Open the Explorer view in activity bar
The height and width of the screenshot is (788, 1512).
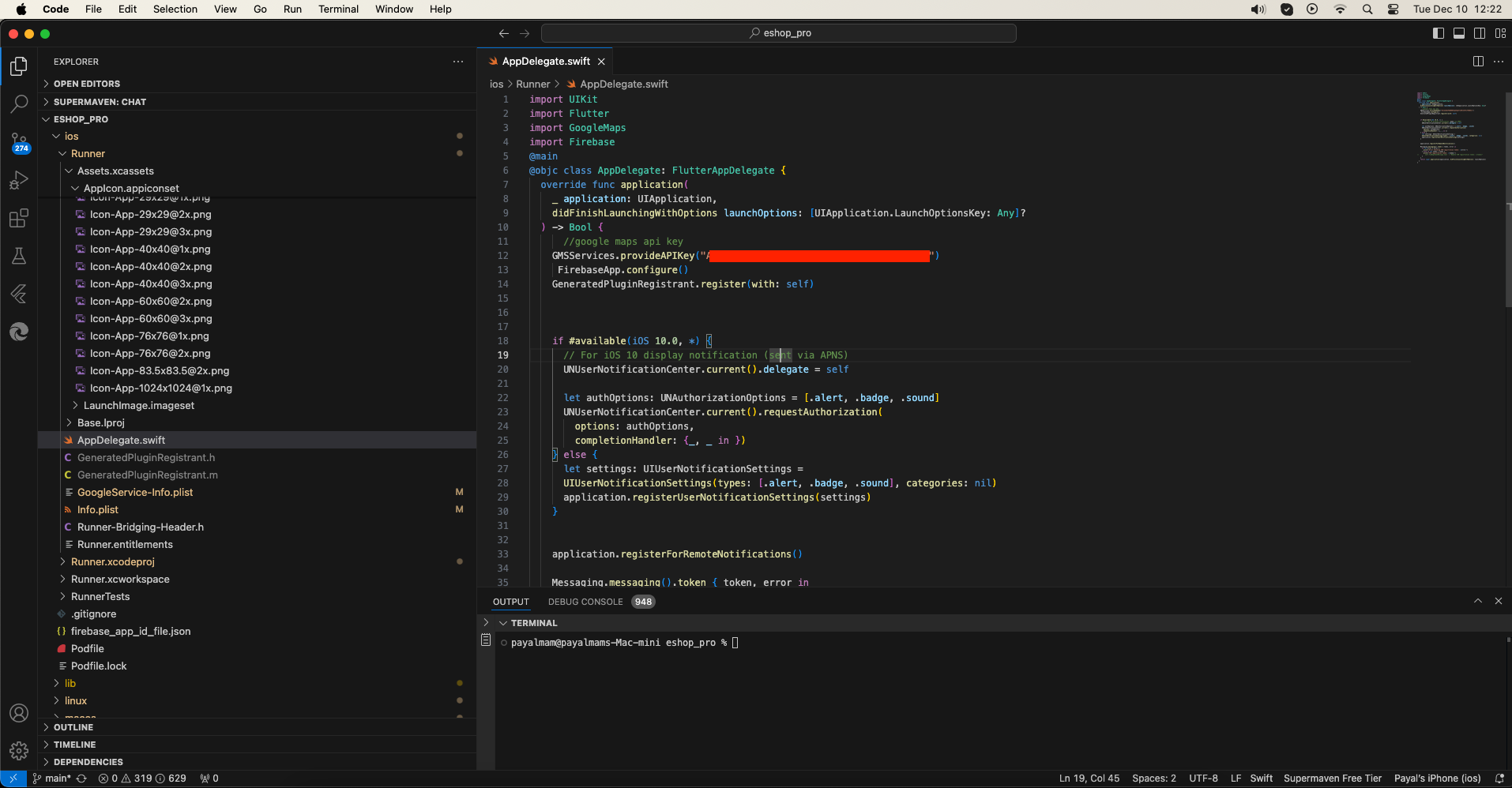19,66
